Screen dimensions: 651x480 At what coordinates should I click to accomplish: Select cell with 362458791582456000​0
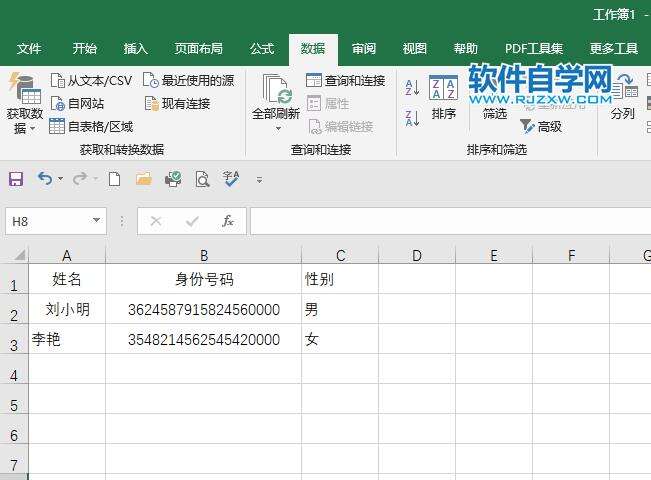tap(203, 309)
